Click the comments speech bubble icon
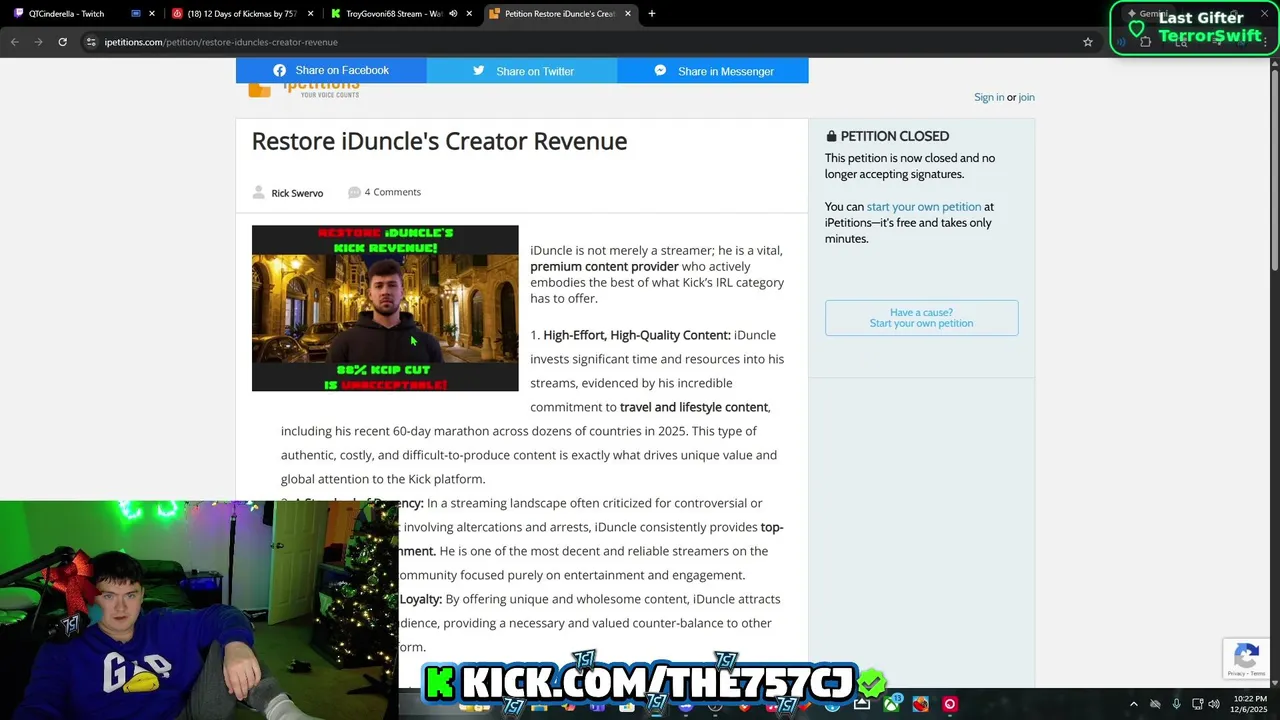Screen dimensions: 1280x720 pos(354,192)
